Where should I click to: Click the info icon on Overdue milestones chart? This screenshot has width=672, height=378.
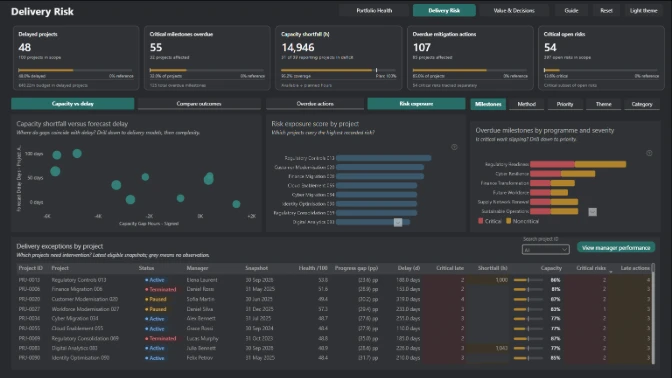[x=649, y=153]
